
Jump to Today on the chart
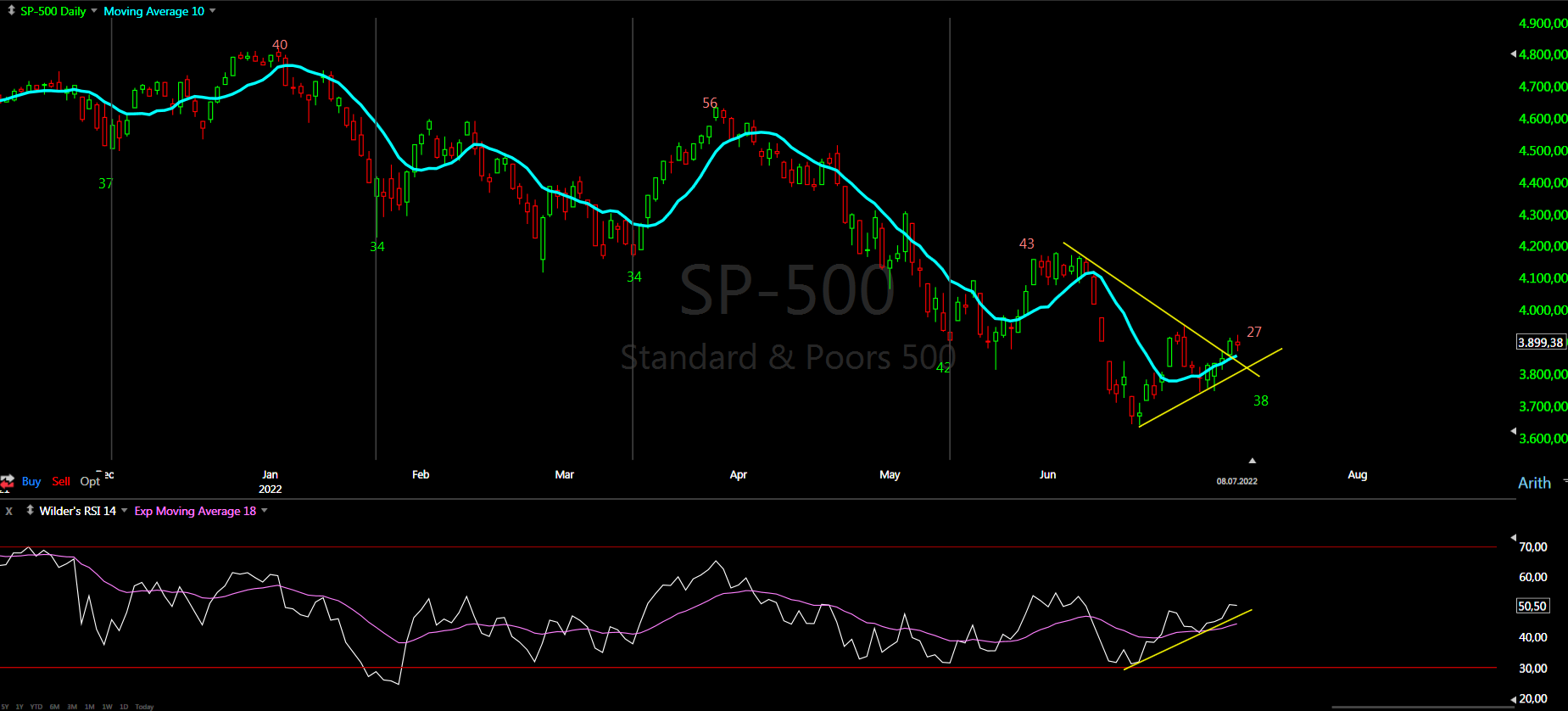(145, 707)
